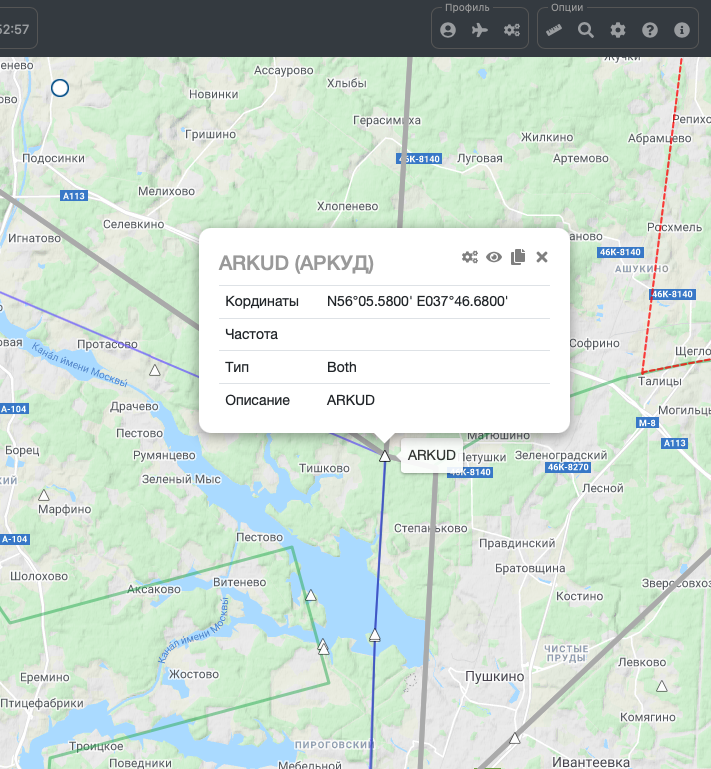Click the waypoint triangle near Протасово
This screenshot has height=769, width=711.
point(154,370)
